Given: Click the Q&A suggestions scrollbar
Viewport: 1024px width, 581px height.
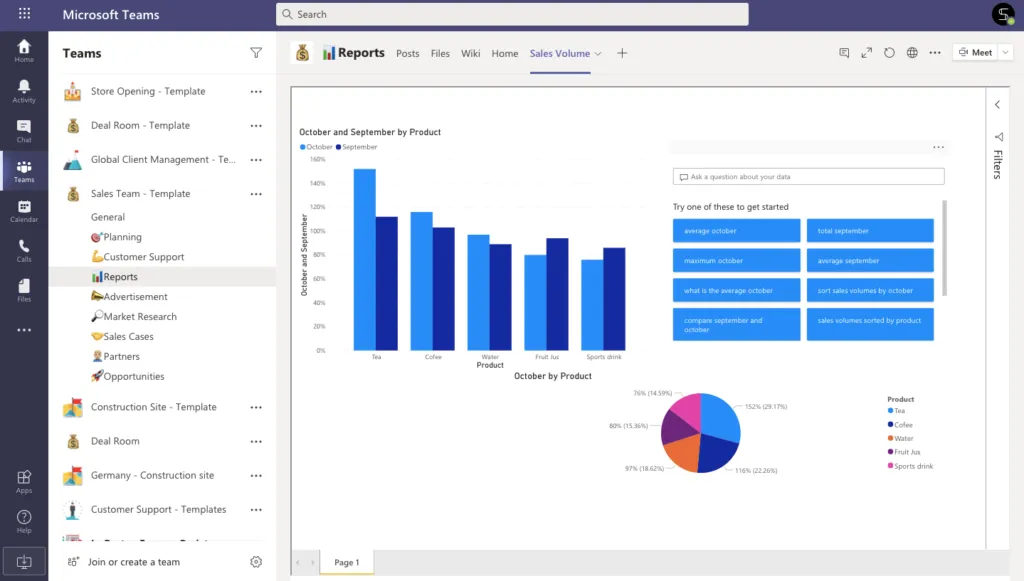Looking at the screenshot, I should point(944,248).
